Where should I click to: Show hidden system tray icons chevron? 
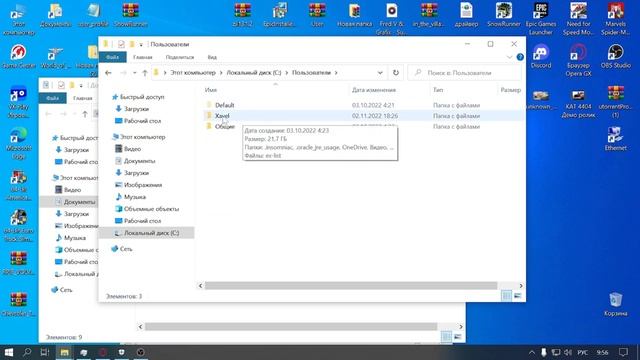(532, 352)
